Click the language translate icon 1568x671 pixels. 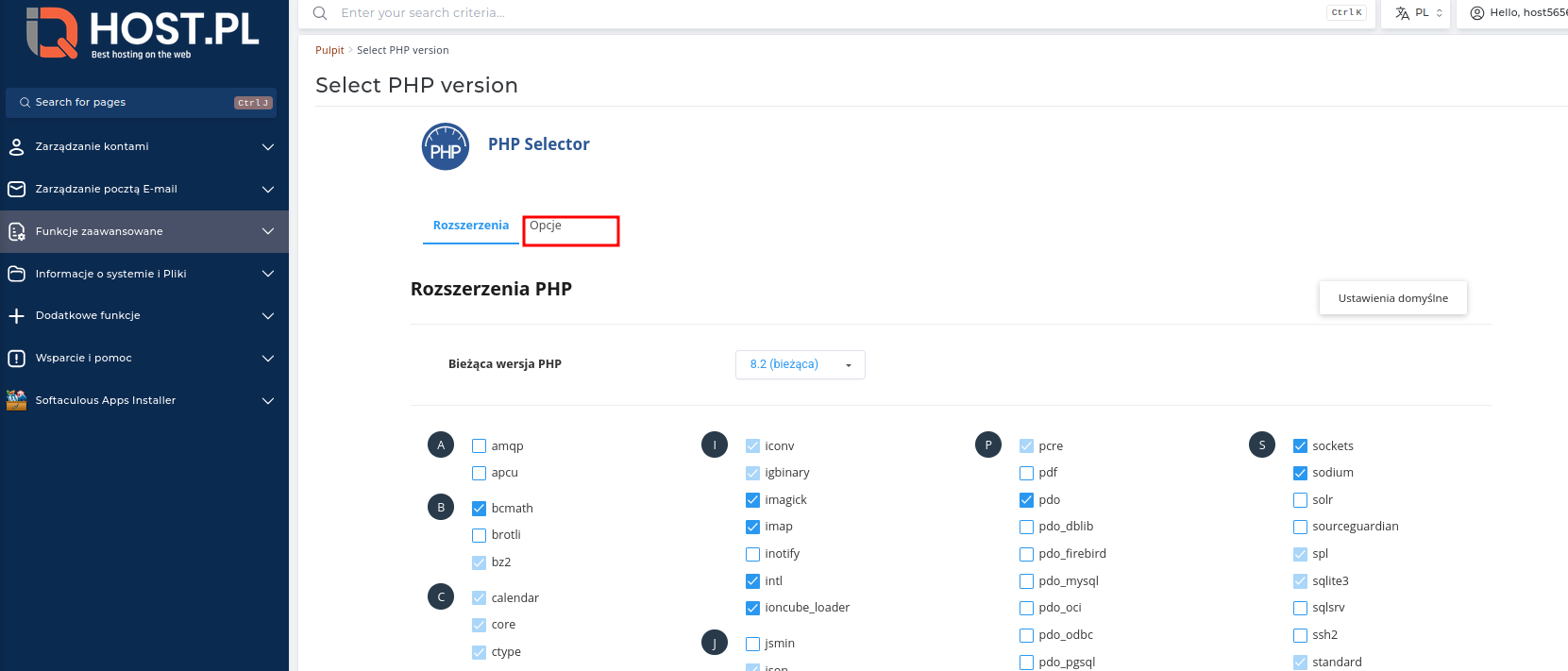[x=1402, y=13]
